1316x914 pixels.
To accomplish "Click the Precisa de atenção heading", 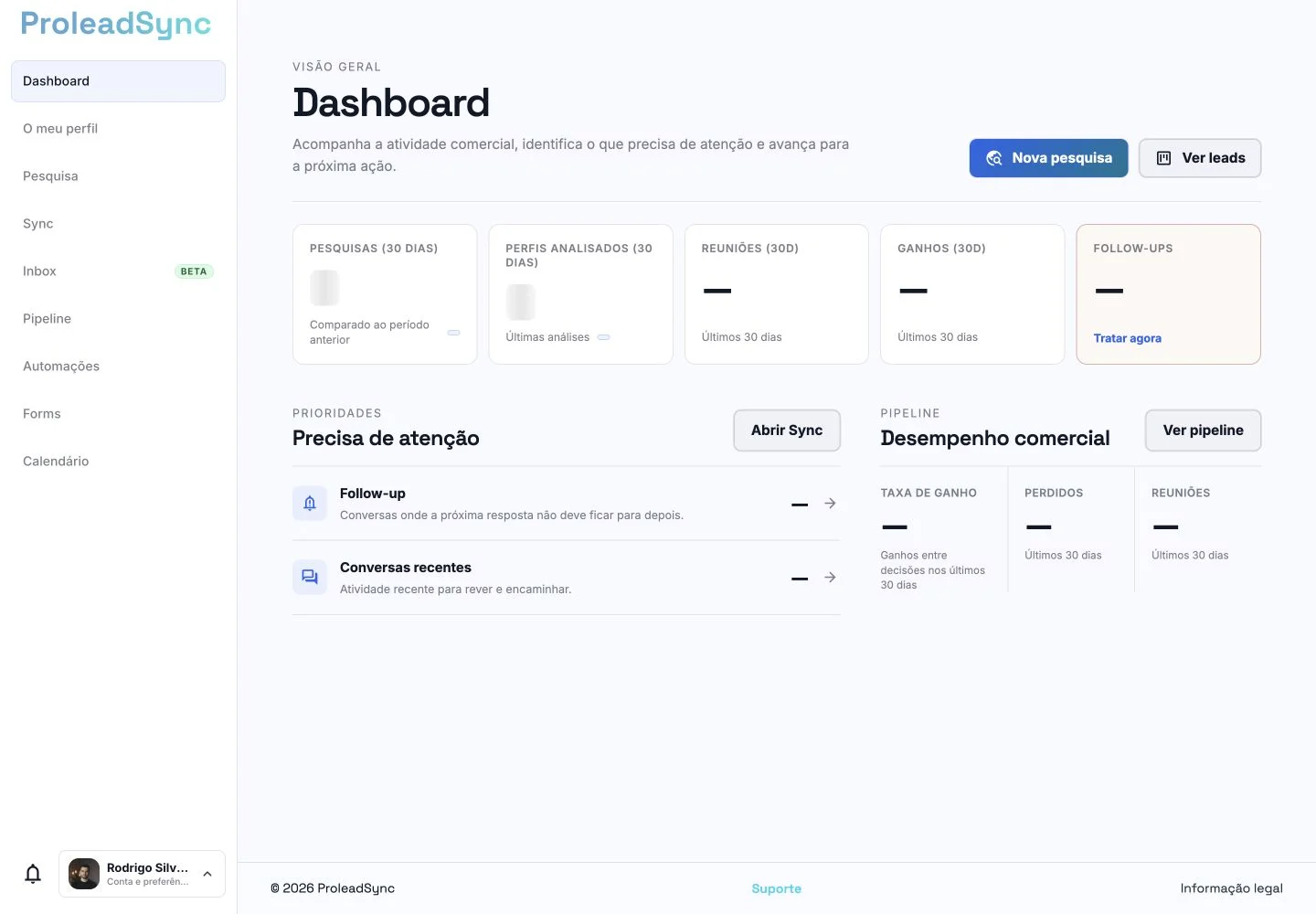I will (x=386, y=439).
